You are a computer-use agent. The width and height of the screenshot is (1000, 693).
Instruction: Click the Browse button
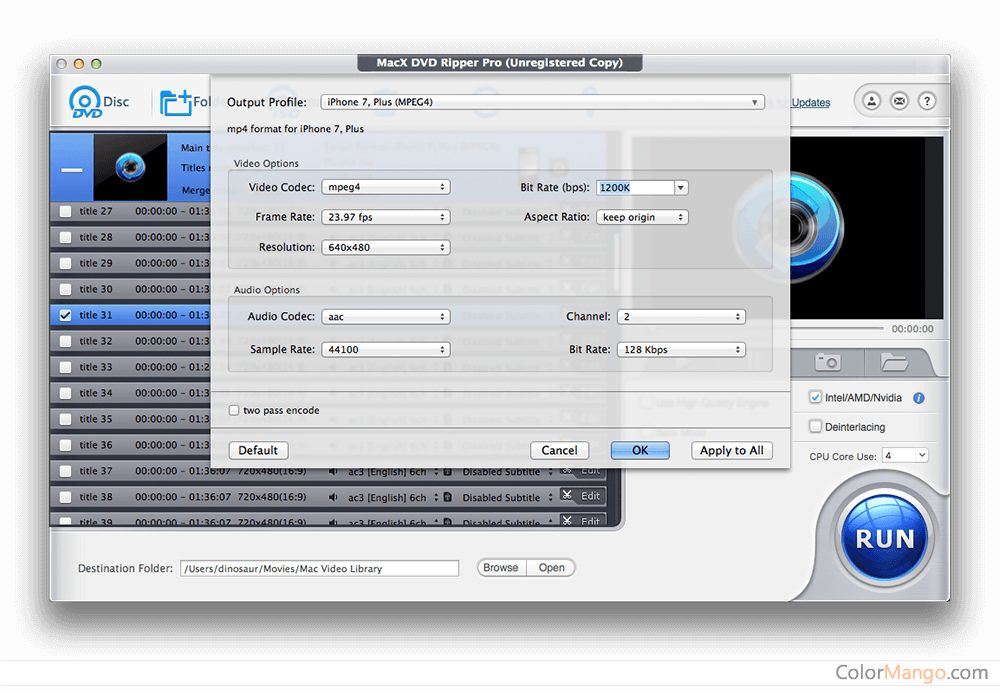coord(501,567)
